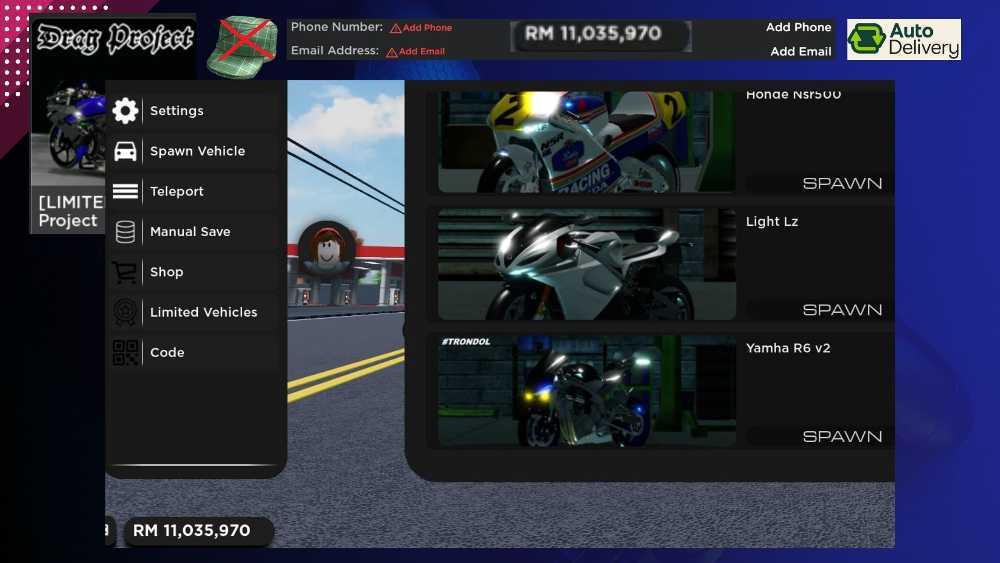The width and height of the screenshot is (1000, 563).
Task: Click the Shop cart icon
Action: 125,272
